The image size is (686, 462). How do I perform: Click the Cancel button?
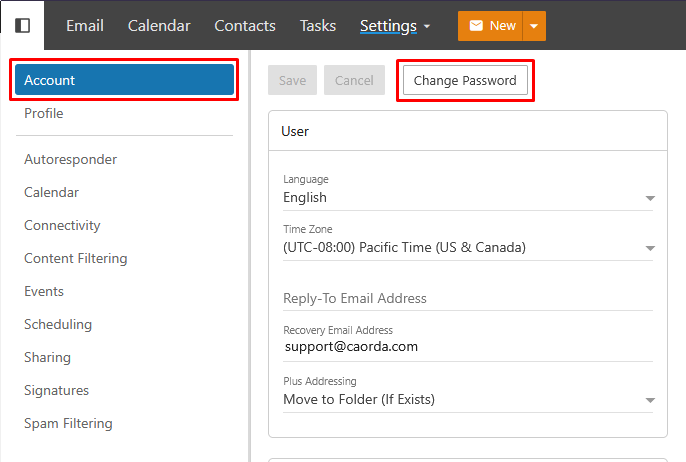click(x=354, y=80)
